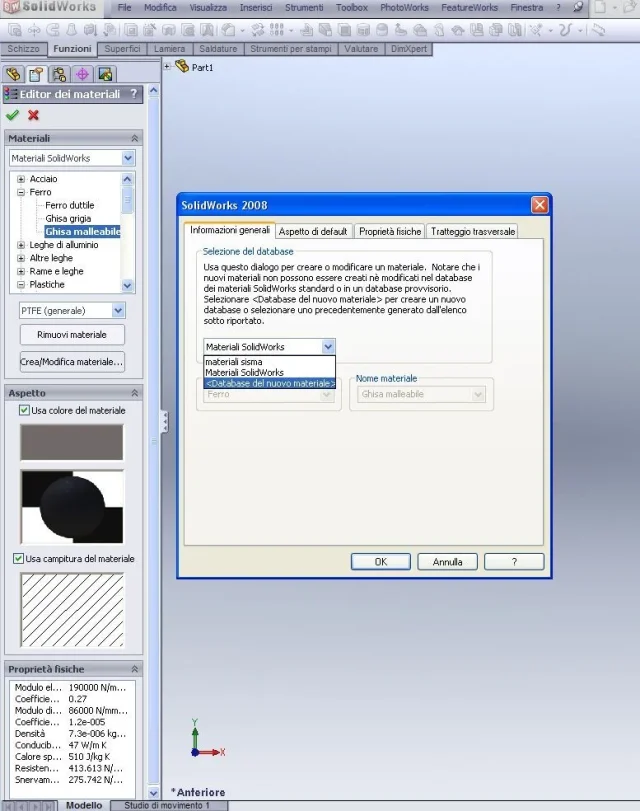Click the gray material color swatch
Viewport: 640px width, 811px height.
click(72, 442)
